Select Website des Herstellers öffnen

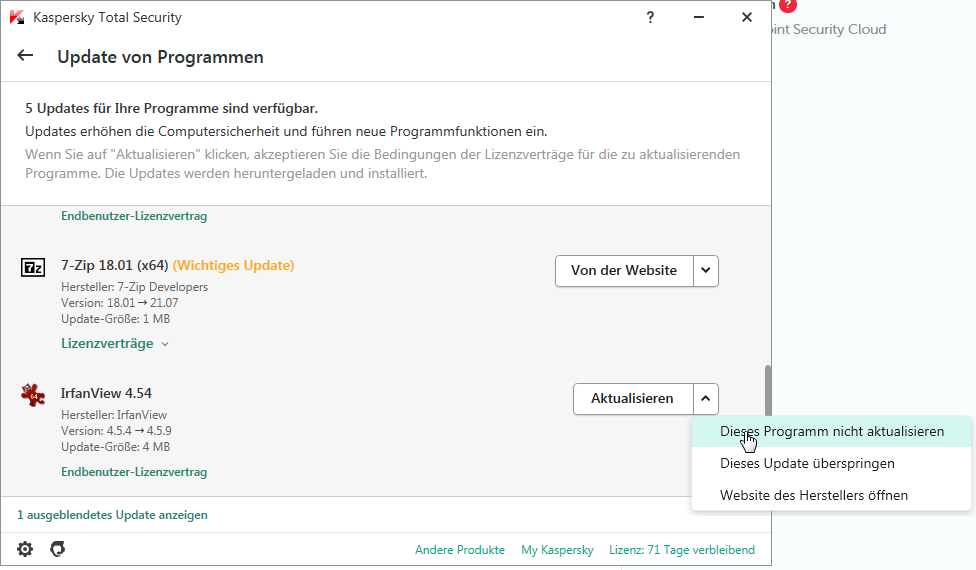pos(832,495)
